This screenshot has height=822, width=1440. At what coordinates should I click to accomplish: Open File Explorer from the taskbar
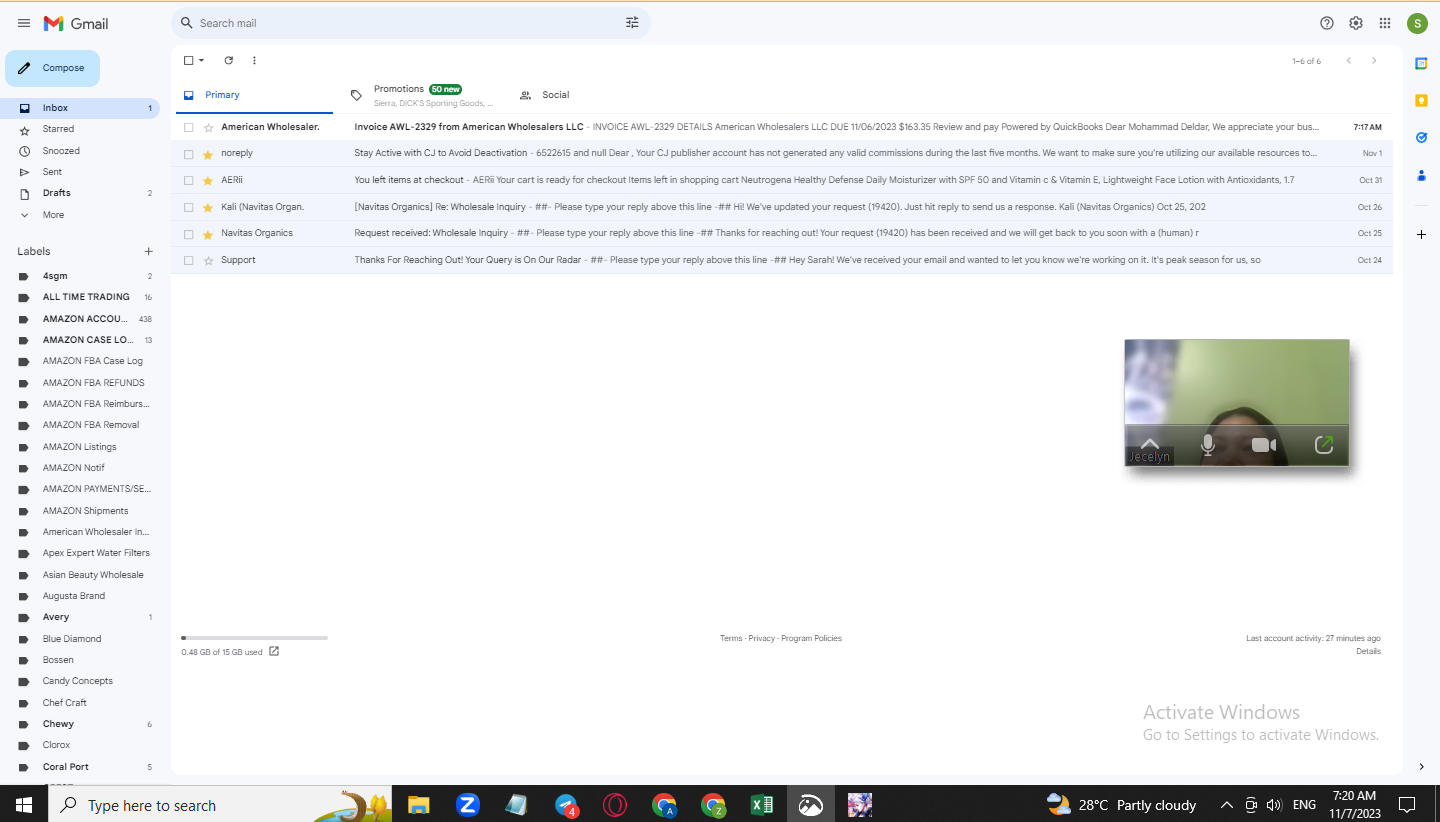click(x=418, y=805)
